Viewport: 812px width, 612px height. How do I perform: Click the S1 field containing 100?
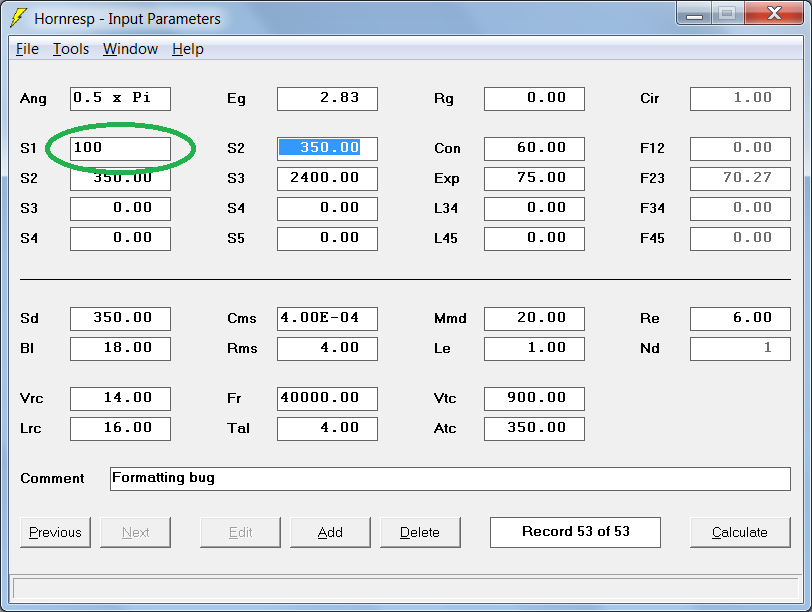click(x=120, y=149)
